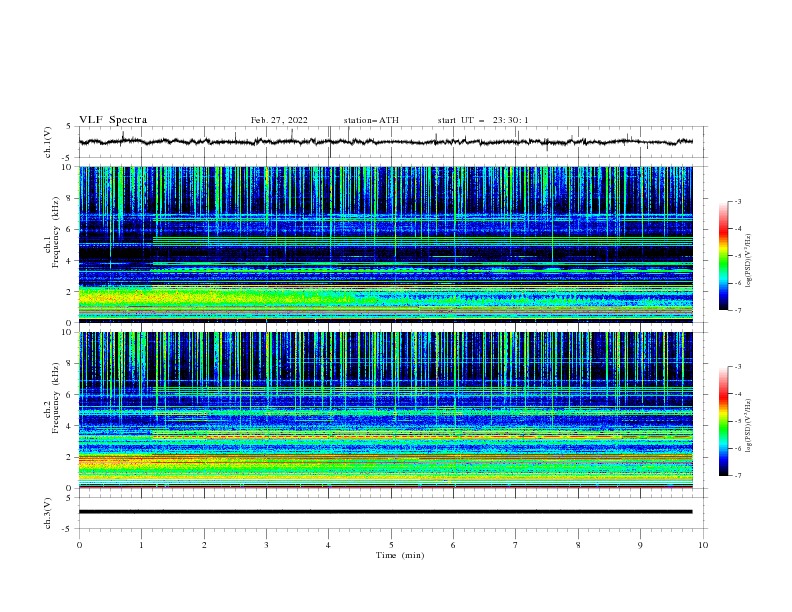Click the "ch.3(V)" axis label

[48, 513]
